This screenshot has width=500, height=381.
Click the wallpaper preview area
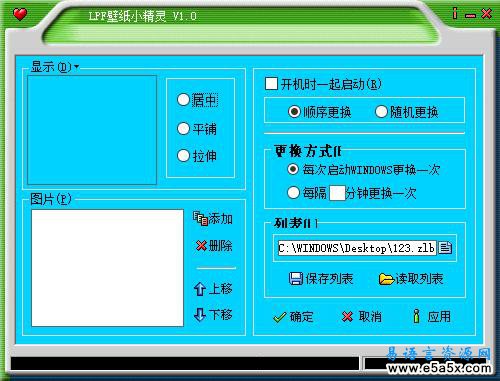[92, 130]
